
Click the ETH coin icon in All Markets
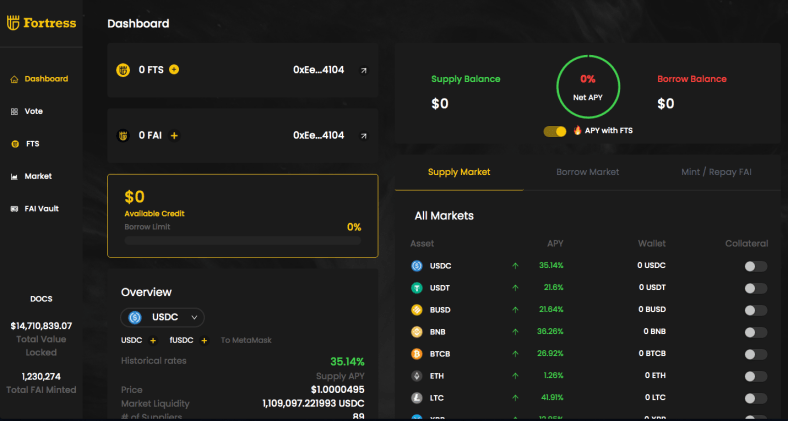pos(417,376)
